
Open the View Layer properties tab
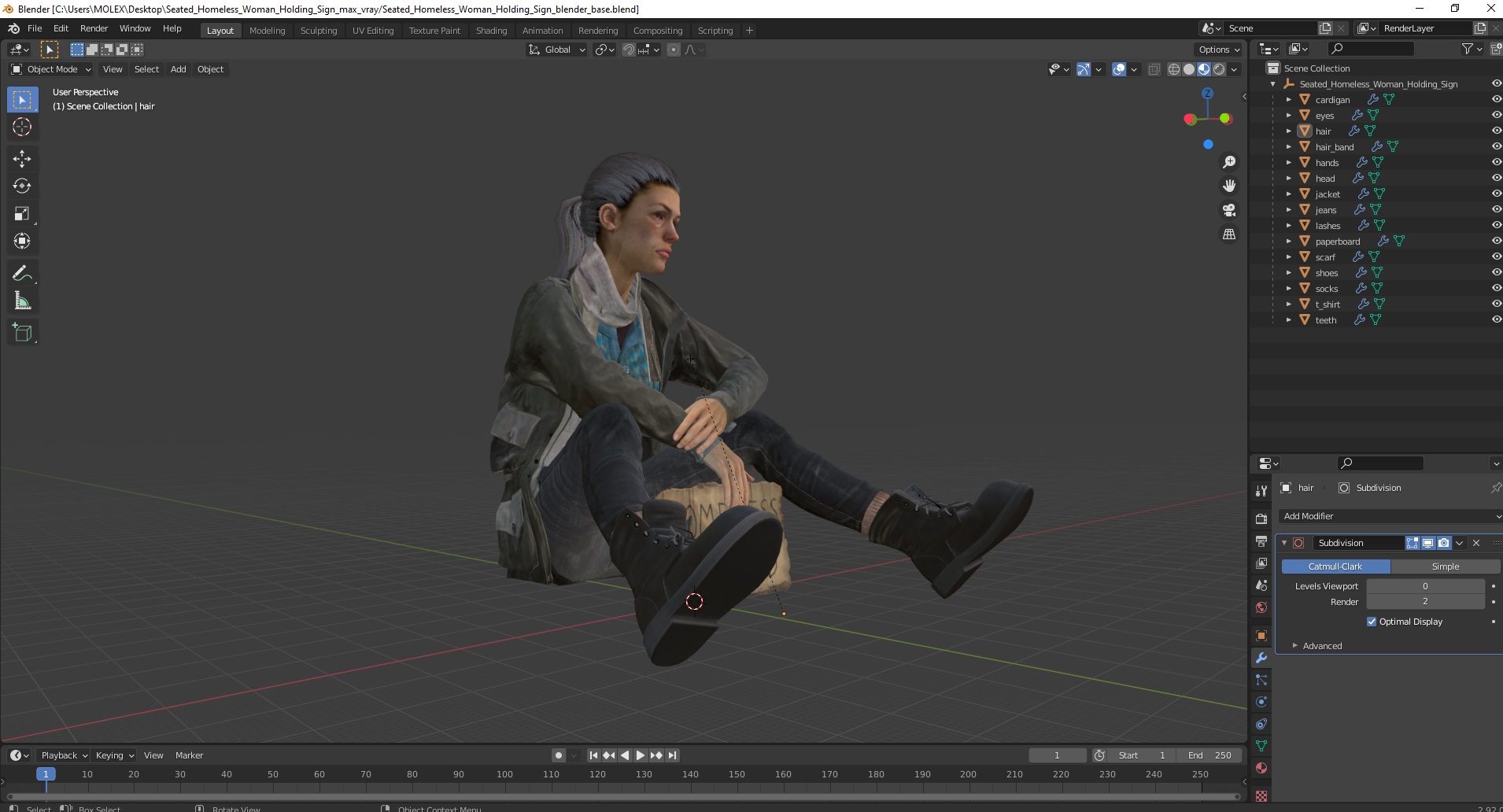pos(1261,563)
